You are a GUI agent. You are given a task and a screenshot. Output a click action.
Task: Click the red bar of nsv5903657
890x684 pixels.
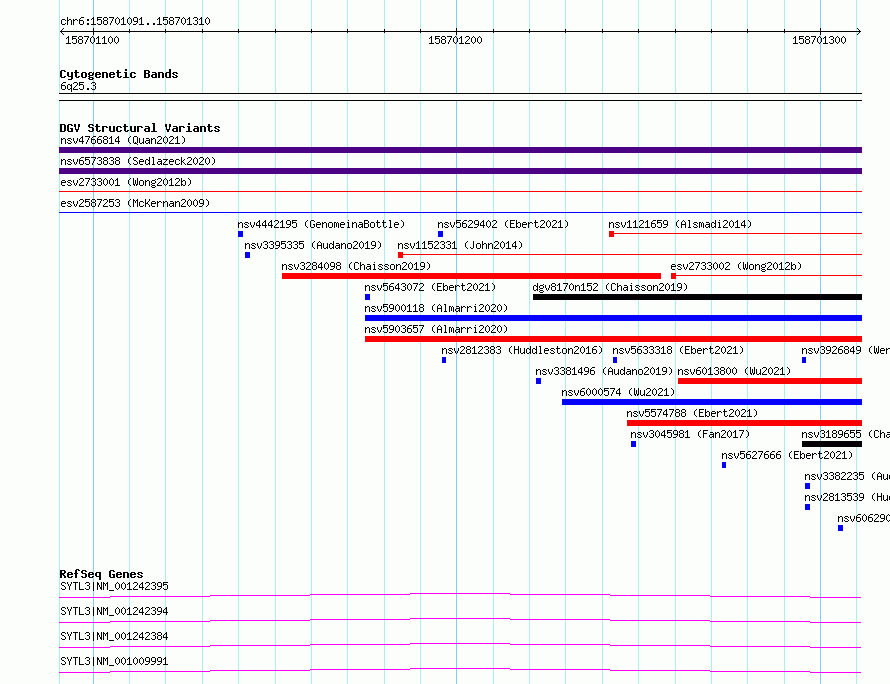[613, 339]
